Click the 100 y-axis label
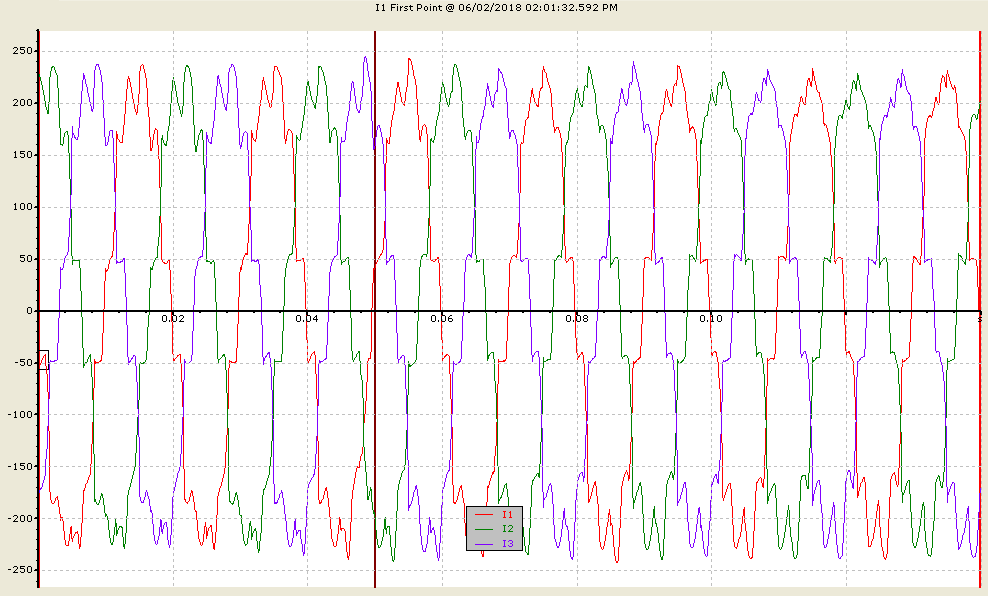Screen dimensions: 988x596 (22, 207)
